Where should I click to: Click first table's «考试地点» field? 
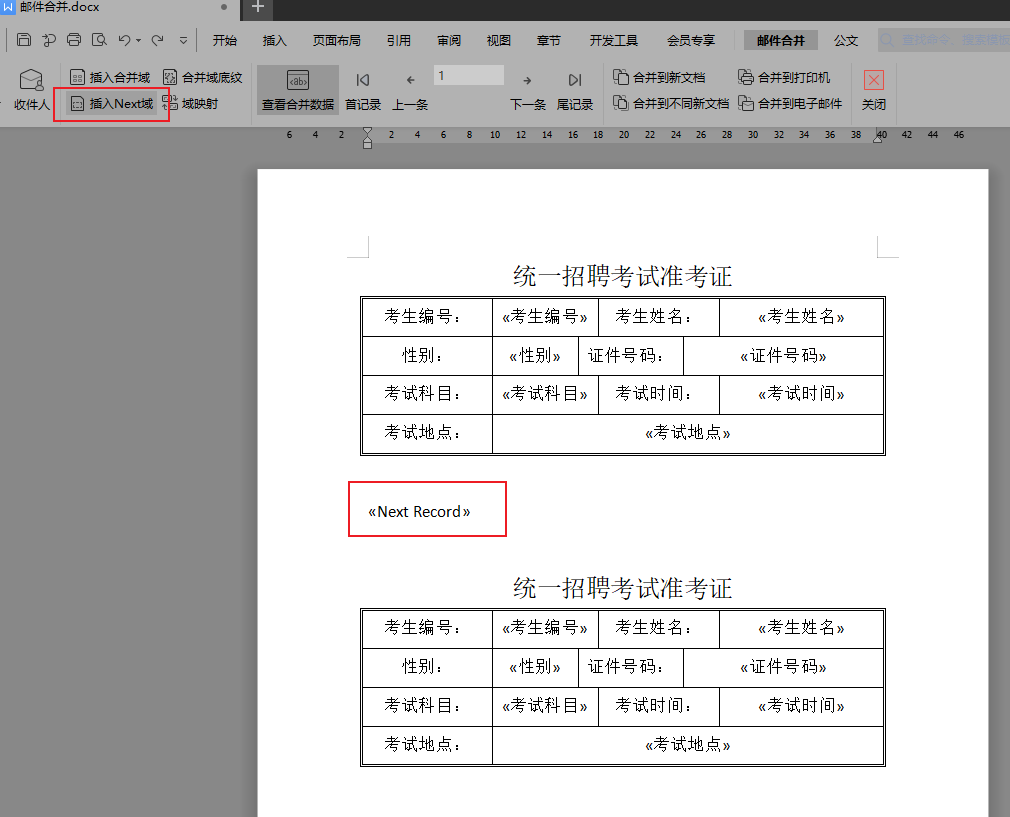point(687,432)
